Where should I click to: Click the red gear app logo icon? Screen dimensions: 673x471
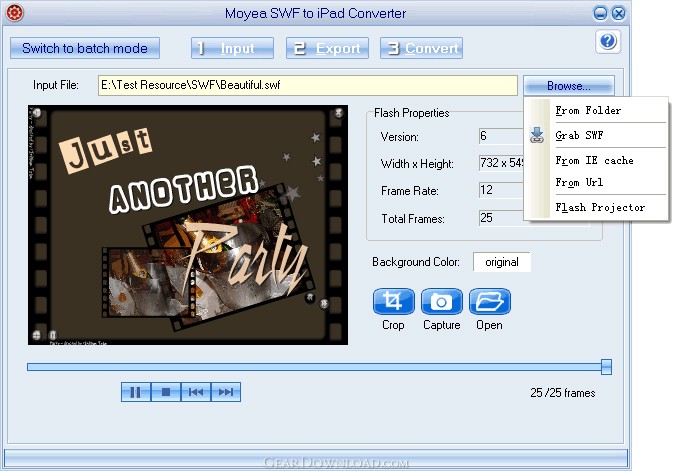click(x=14, y=12)
